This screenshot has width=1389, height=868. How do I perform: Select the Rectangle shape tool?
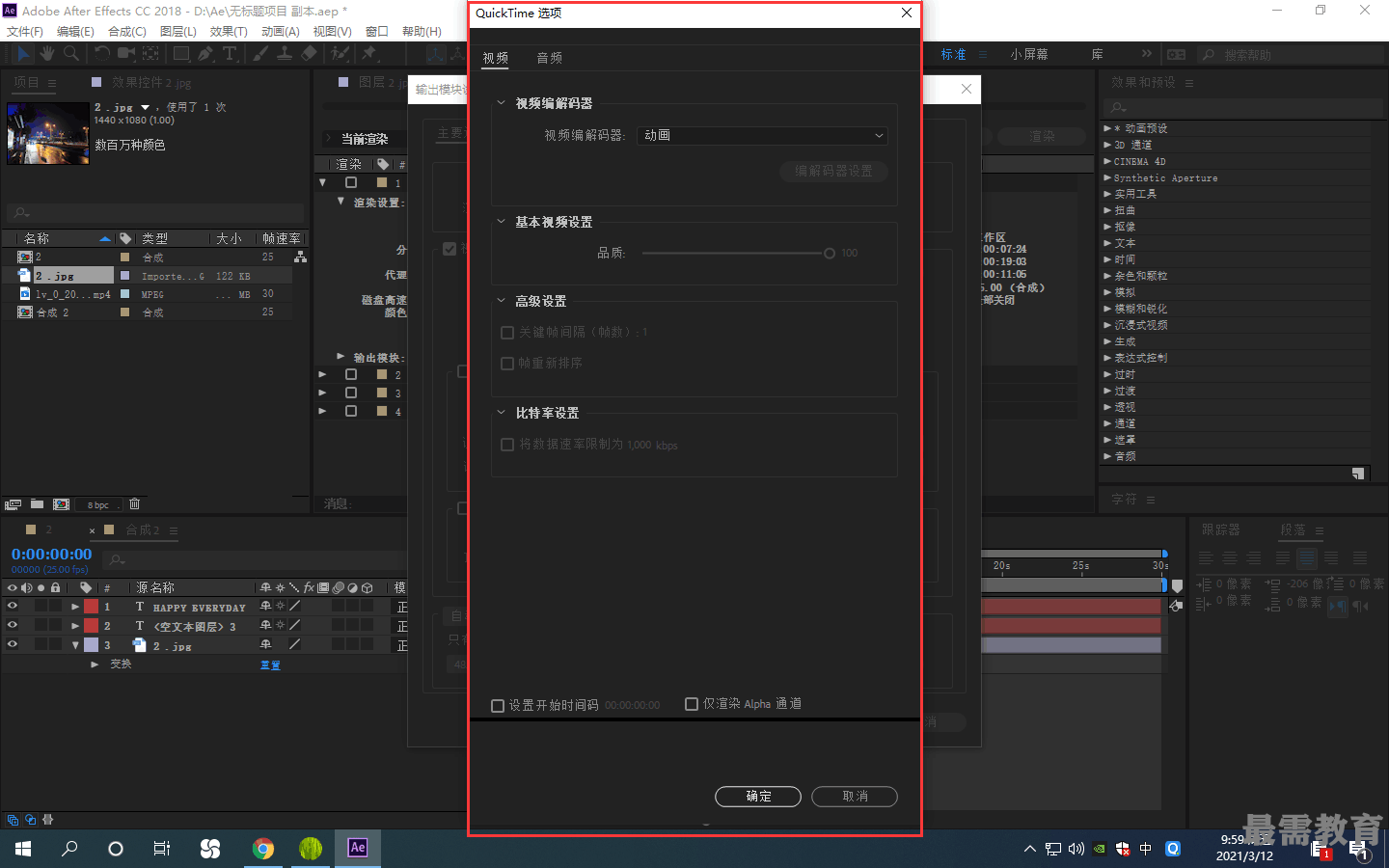[180, 54]
